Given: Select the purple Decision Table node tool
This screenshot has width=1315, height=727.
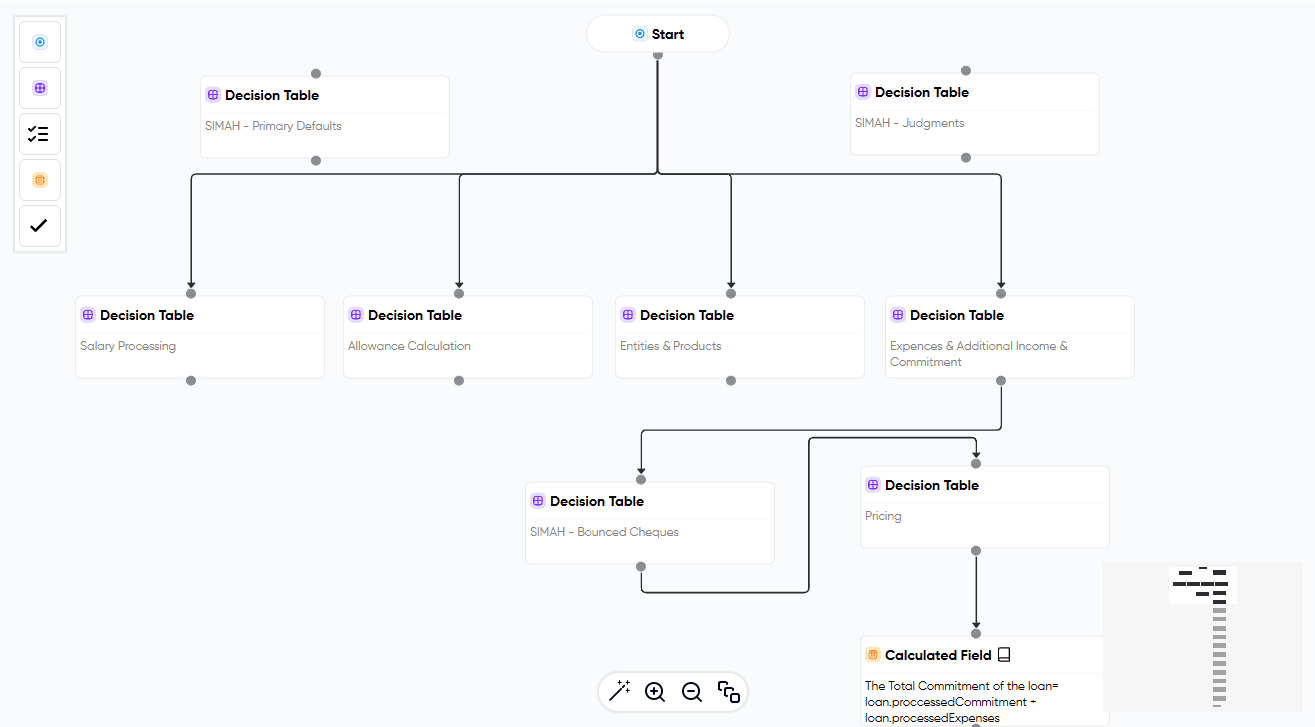Looking at the screenshot, I should [x=39, y=87].
